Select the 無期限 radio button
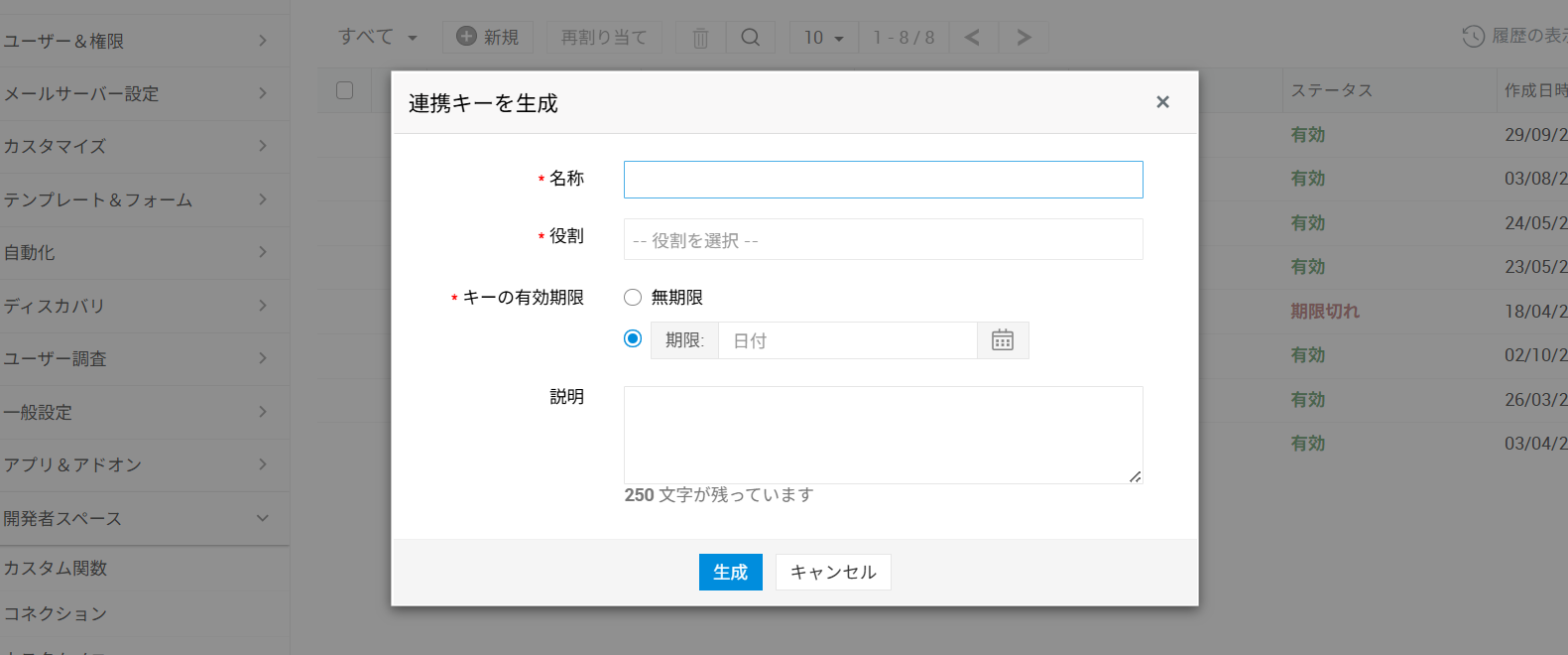 click(x=633, y=298)
